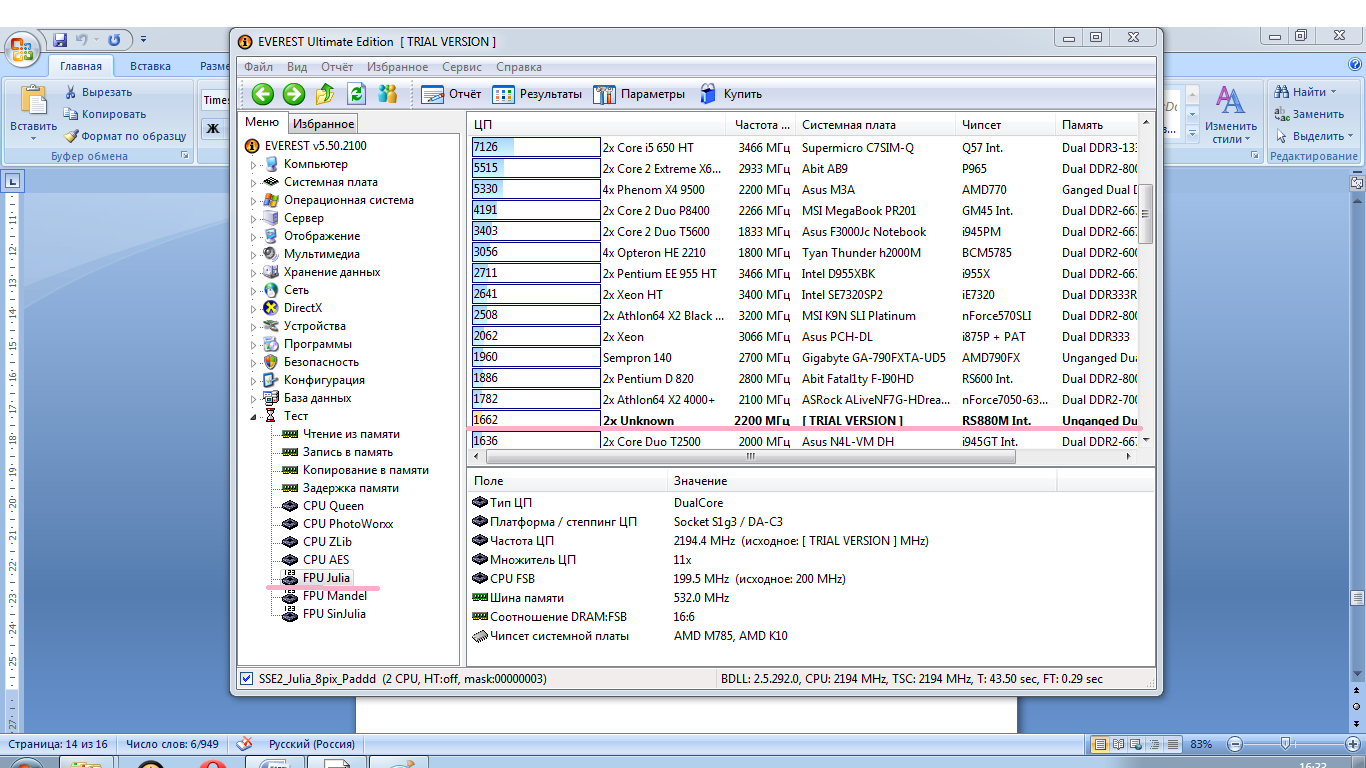Open the Вставка ribbon tab in Word
This screenshot has width=1366, height=768.
pos(150,67)
